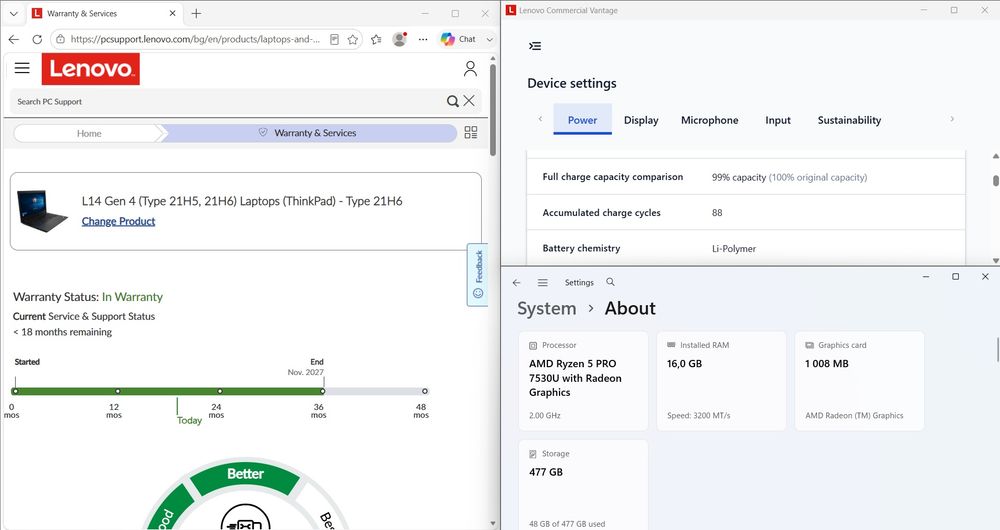Click the Graphics card tile

click(x=859, y=381)
